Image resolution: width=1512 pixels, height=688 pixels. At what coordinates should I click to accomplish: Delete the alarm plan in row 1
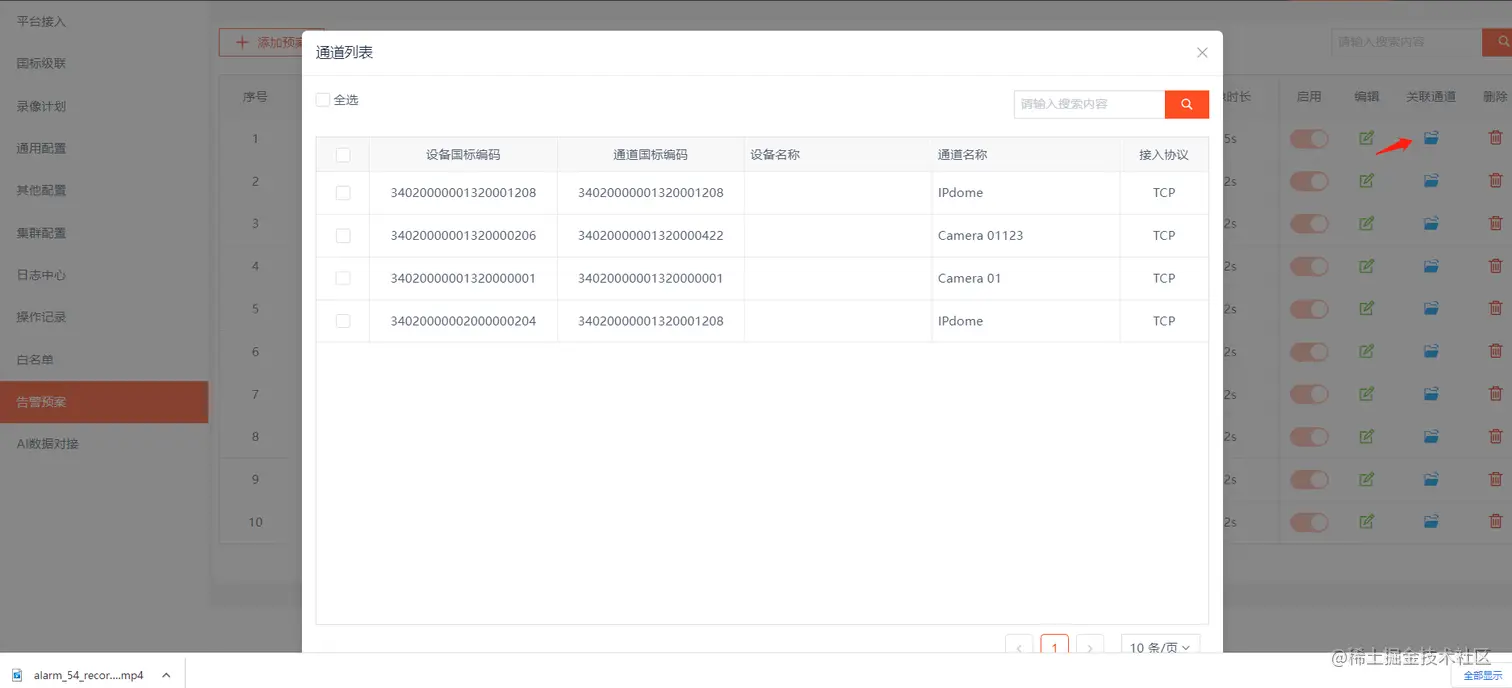(x=1495, y=138)
